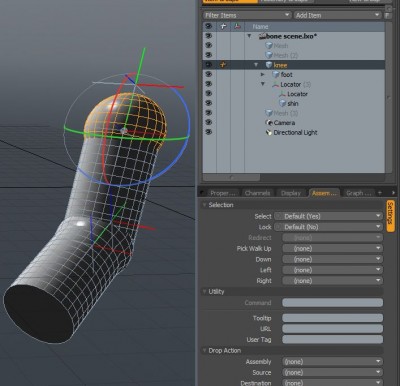The height and width of the screenshot is (386, 400).
Task: Collapse the Drop Action section
Action: click(204, 350)
